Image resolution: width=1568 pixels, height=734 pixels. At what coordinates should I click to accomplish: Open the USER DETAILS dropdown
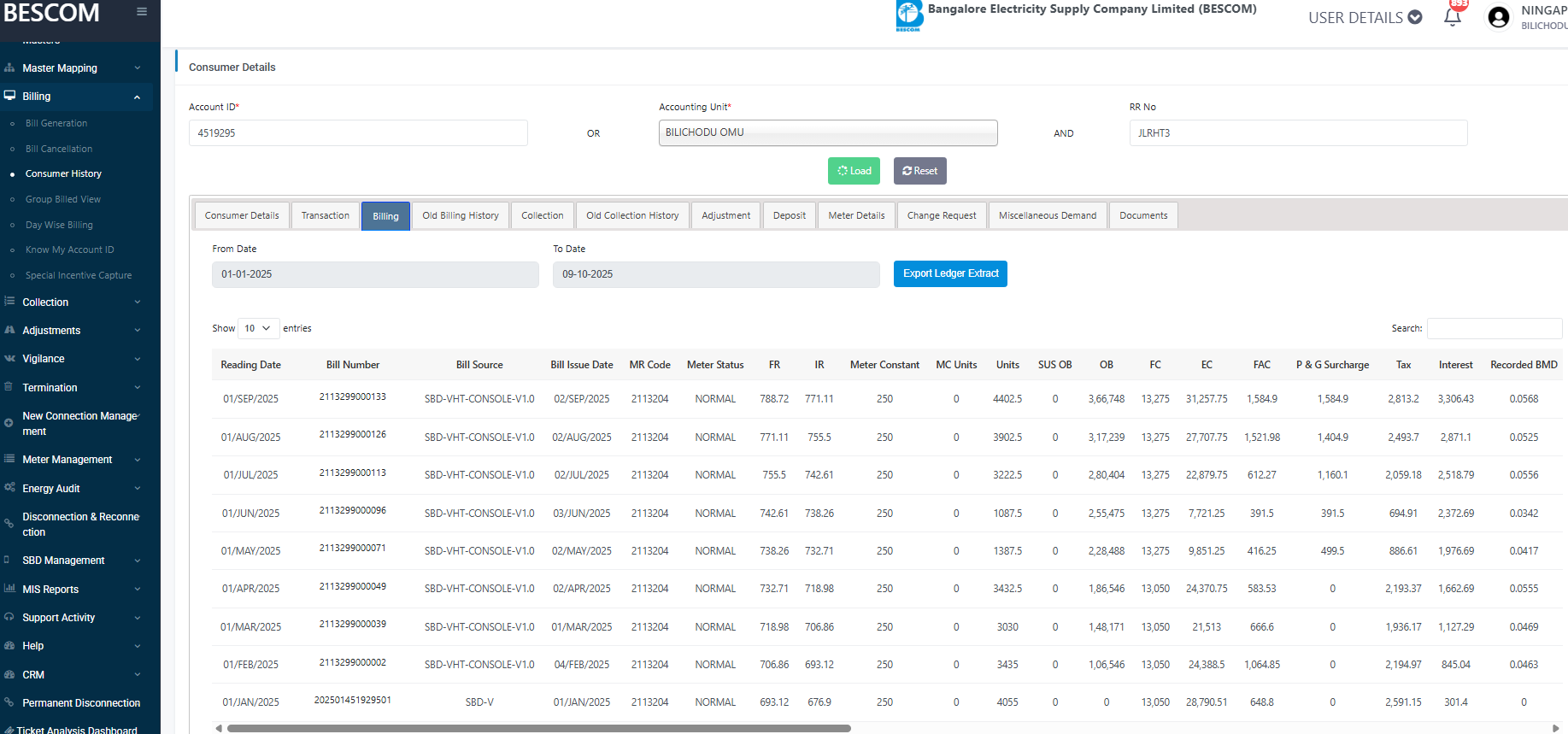tap(1365, 18)
